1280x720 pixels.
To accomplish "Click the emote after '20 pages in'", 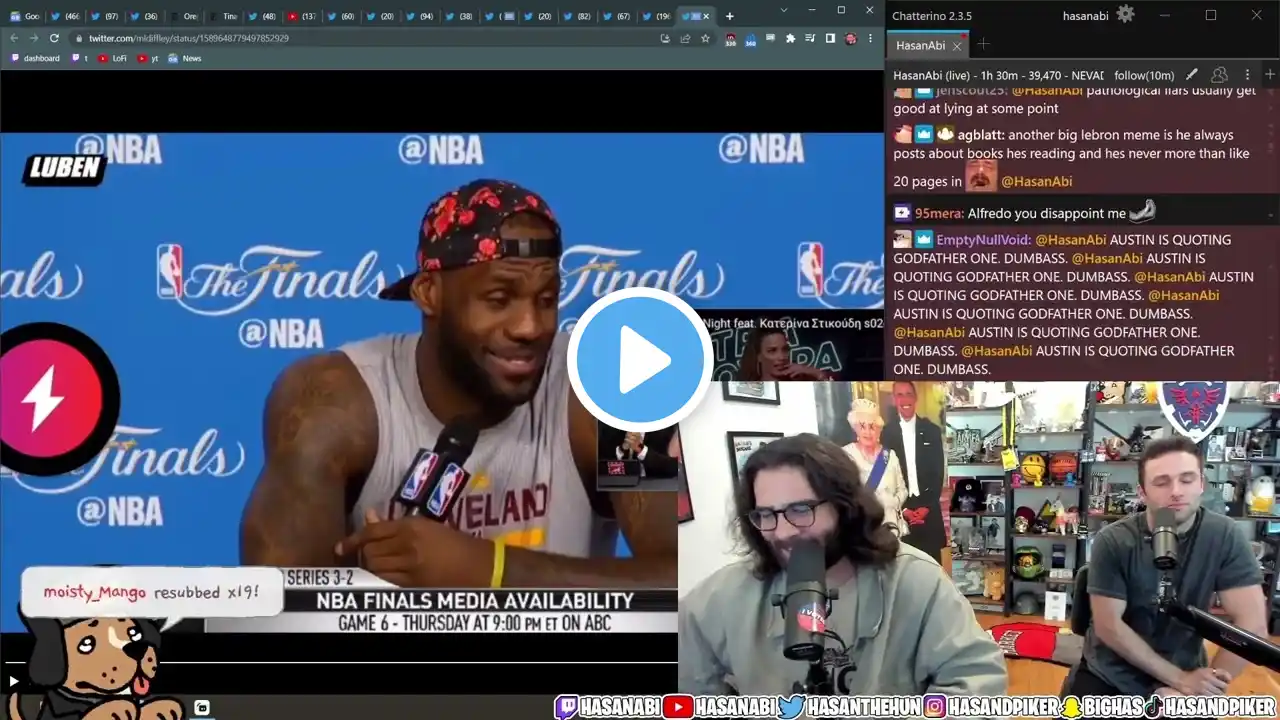I will [981, 176].
